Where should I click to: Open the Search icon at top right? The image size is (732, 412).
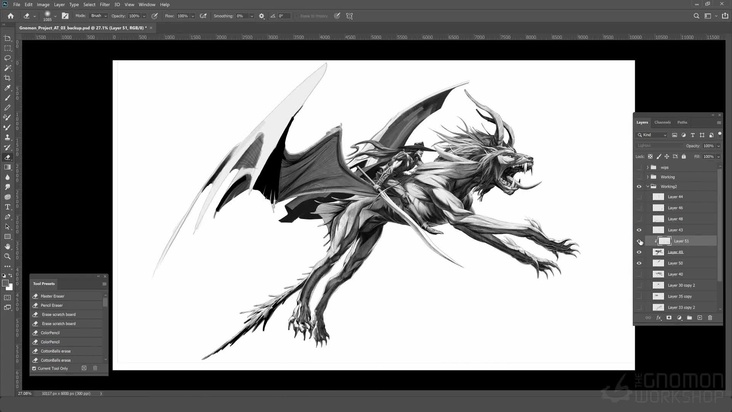tap(696, 16)
